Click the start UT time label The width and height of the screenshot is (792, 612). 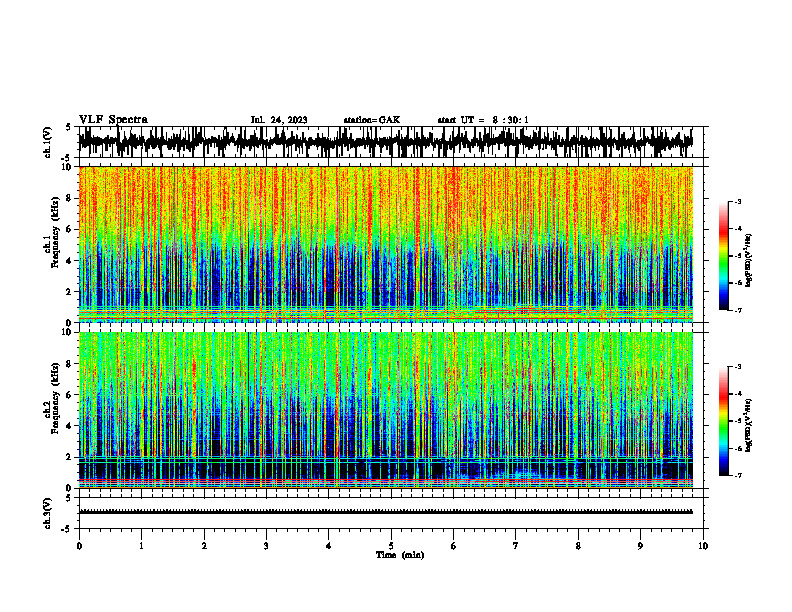483,120
